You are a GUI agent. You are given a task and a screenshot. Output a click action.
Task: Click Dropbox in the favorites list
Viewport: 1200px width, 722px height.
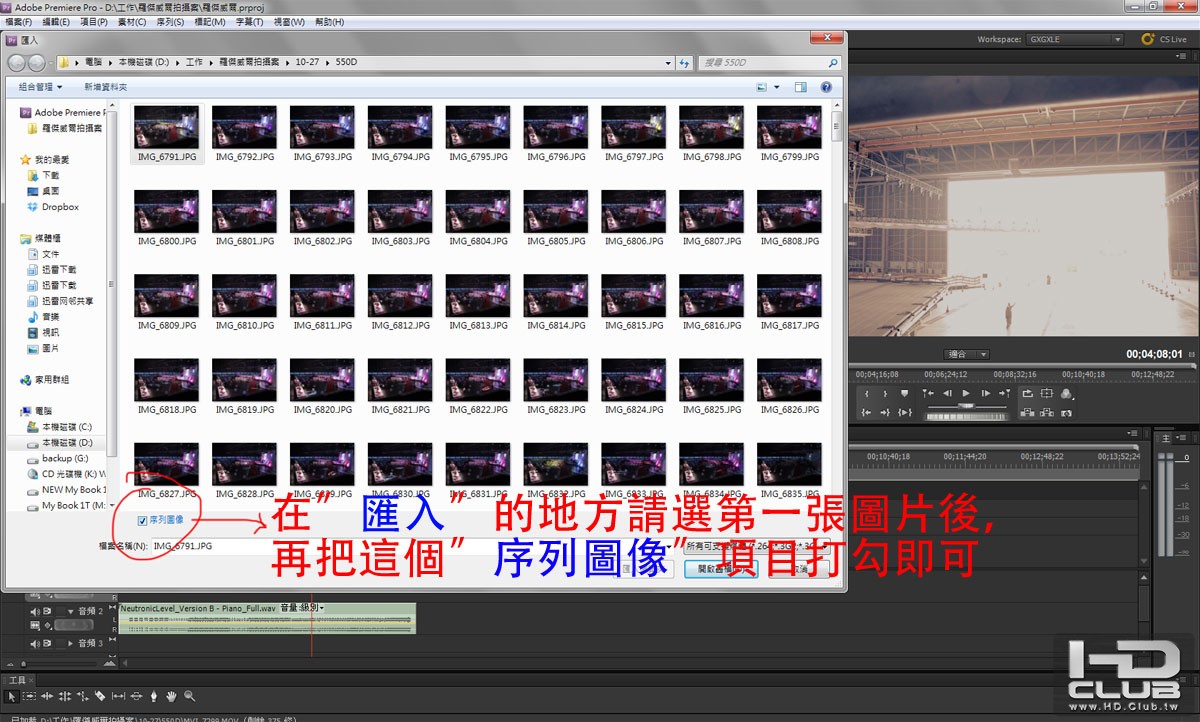click(x=52, y=207)
